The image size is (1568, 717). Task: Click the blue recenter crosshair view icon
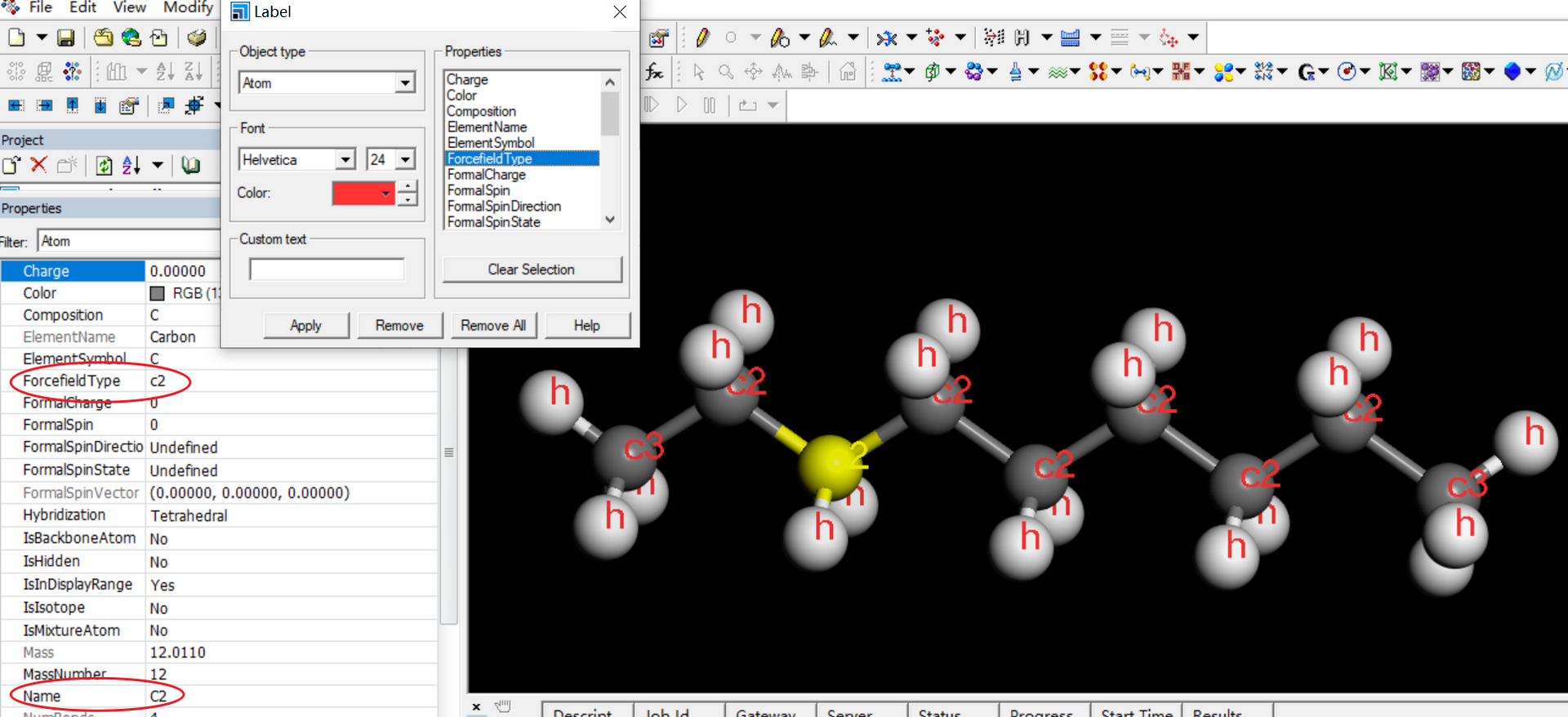click(194, 105)
